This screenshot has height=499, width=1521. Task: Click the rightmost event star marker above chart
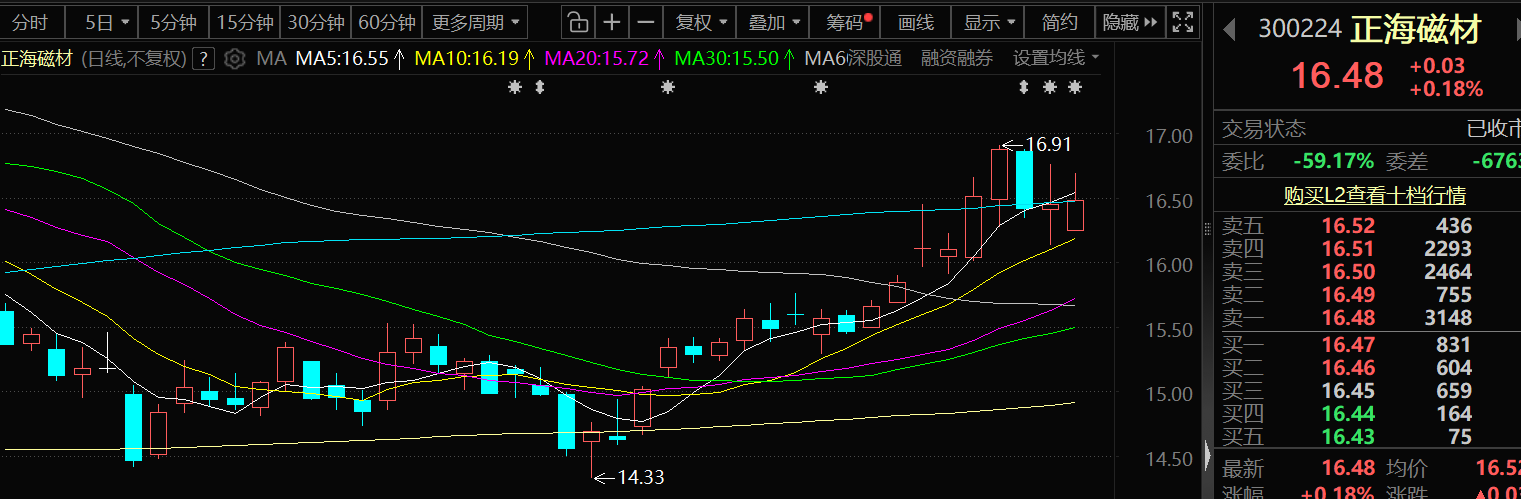1075,88
